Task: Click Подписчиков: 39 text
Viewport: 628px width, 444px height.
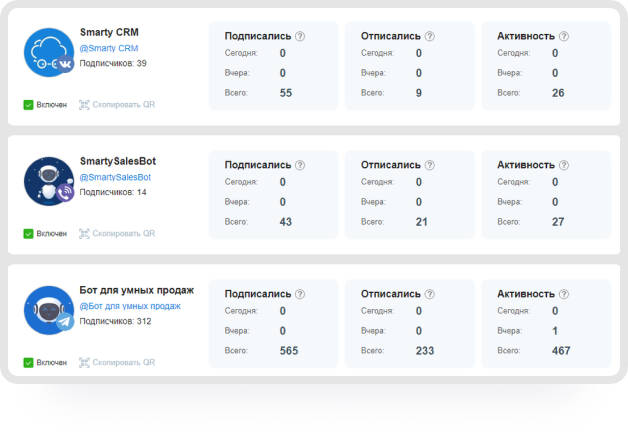Action: click(113, 64)
